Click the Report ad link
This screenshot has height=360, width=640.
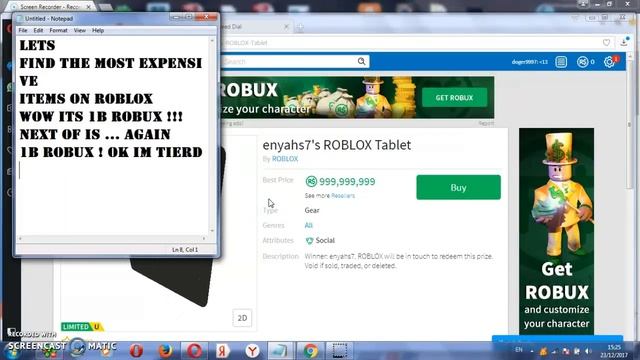pyautogui.click(x=486, y=123)
